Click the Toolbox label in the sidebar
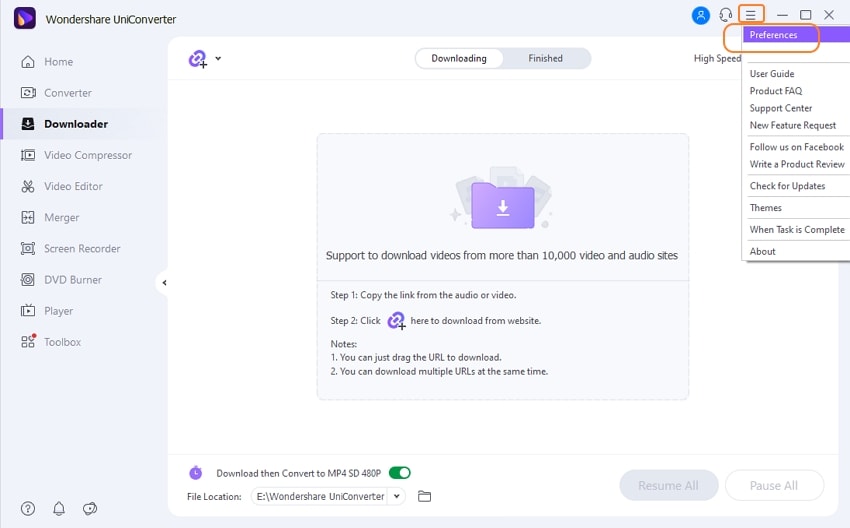The height and width of the screenshot is (528, 850). (x=62, y=342)
